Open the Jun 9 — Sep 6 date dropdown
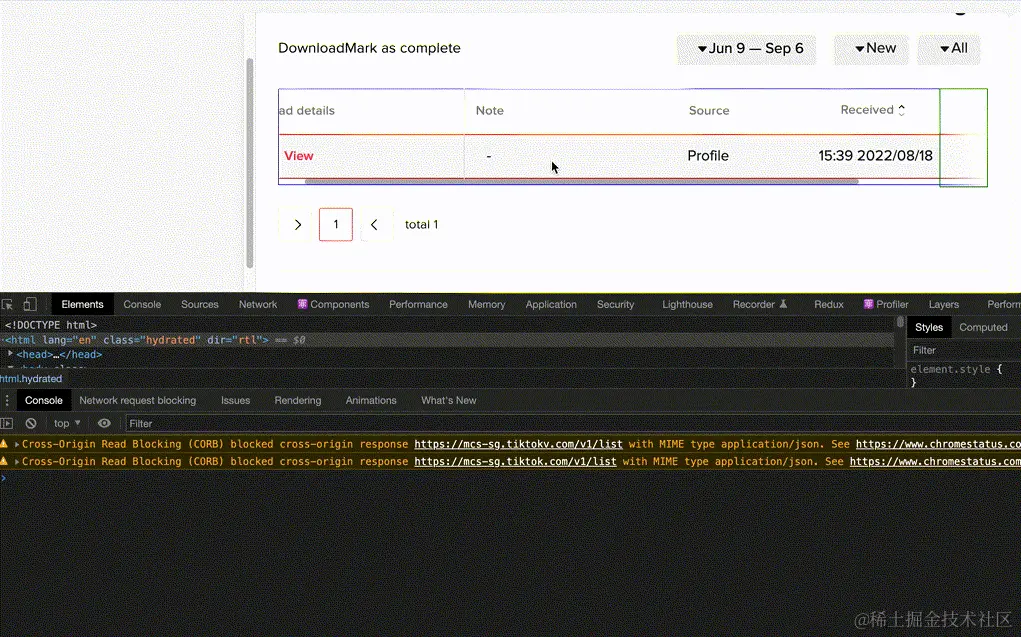Image resolution: width=1021 pixels, height=637 pixels. coord(746,49)
